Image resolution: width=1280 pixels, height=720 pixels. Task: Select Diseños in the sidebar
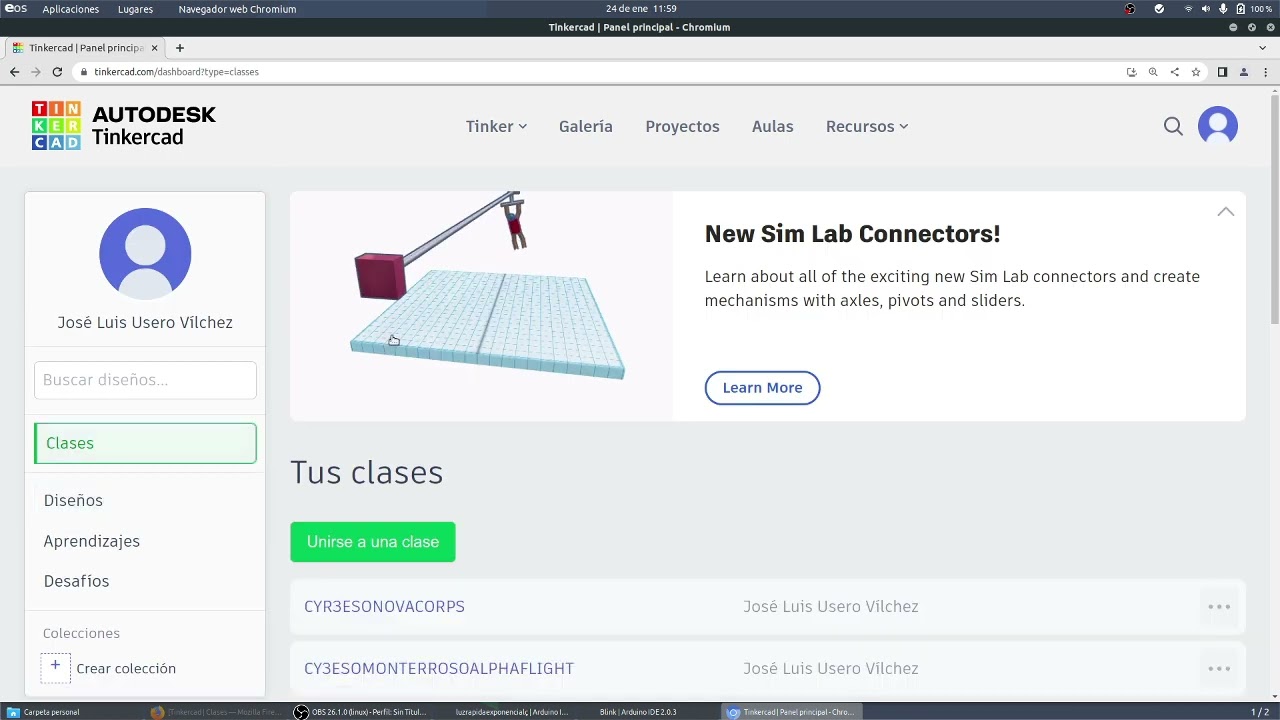coord(73,500)
